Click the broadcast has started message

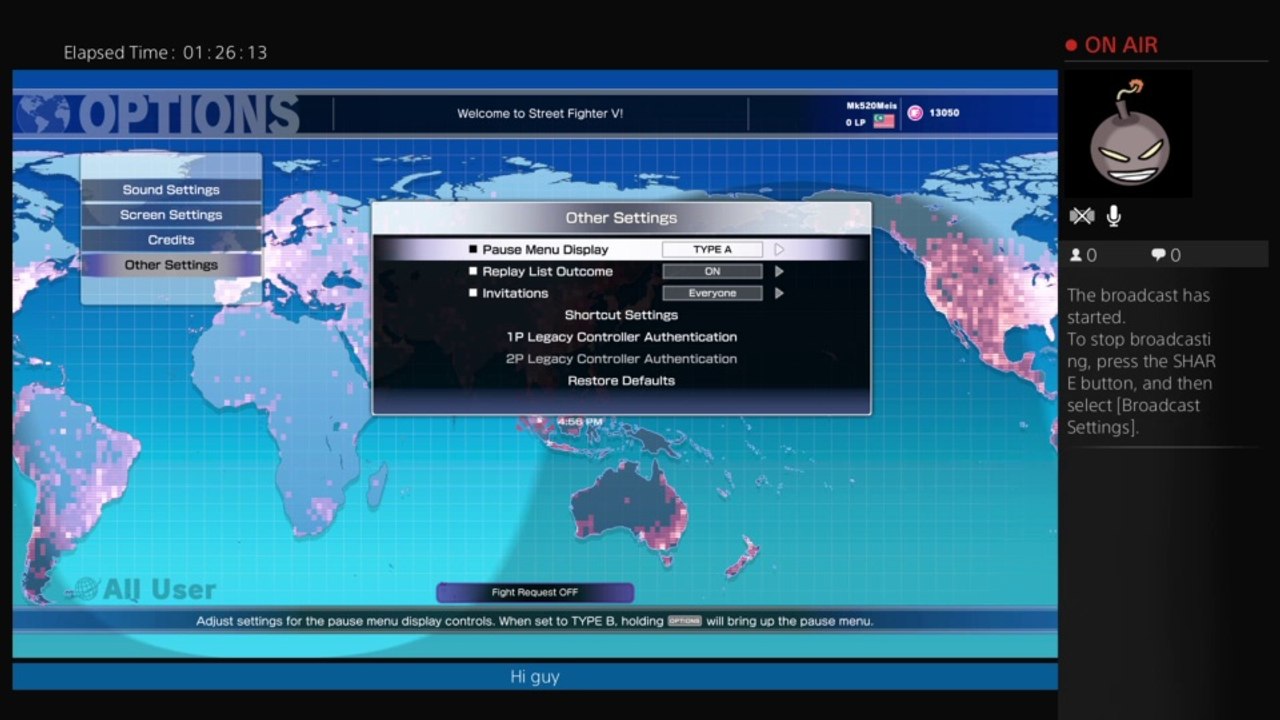1141,361
